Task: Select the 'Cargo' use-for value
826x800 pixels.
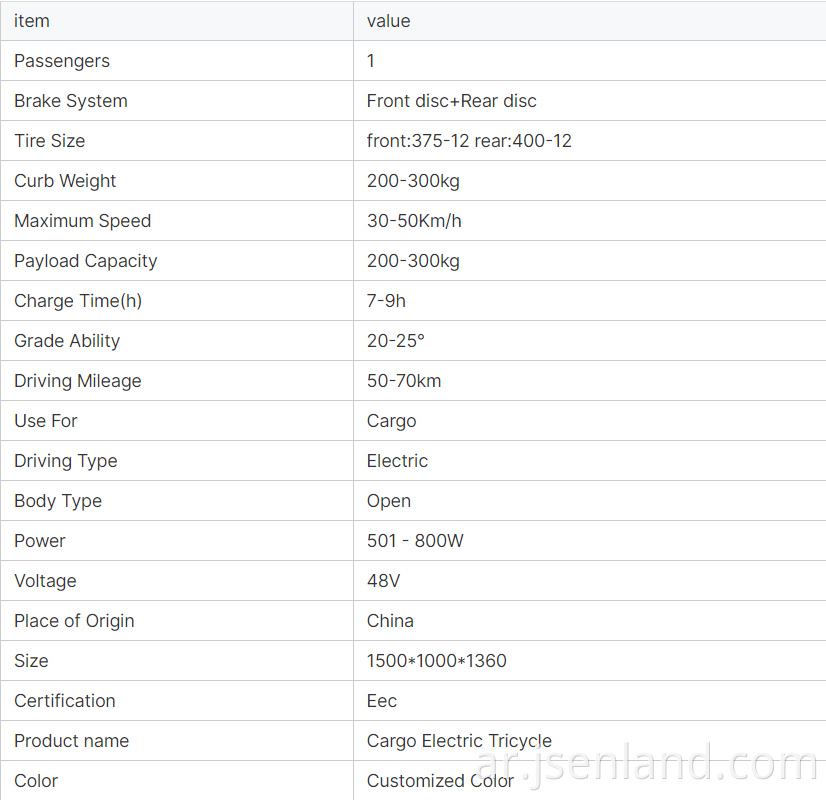Action: point(391,421)
